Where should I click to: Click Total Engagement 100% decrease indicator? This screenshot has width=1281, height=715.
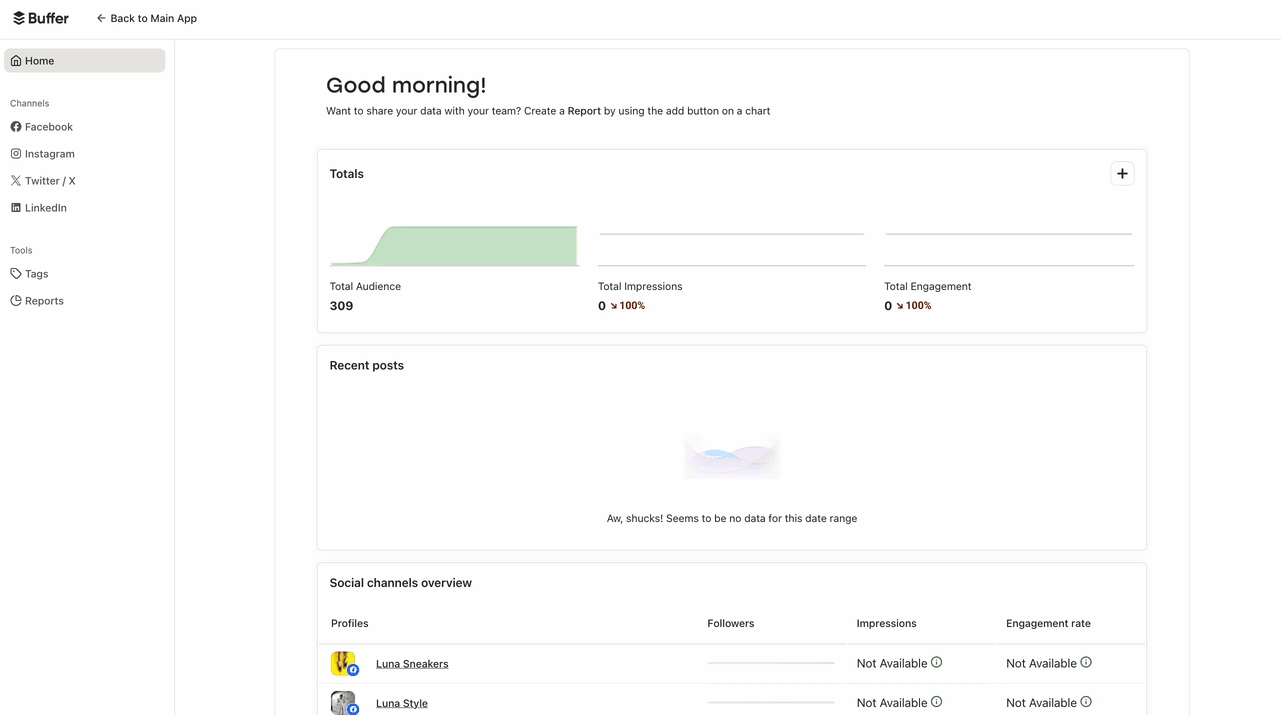[914, 306]
